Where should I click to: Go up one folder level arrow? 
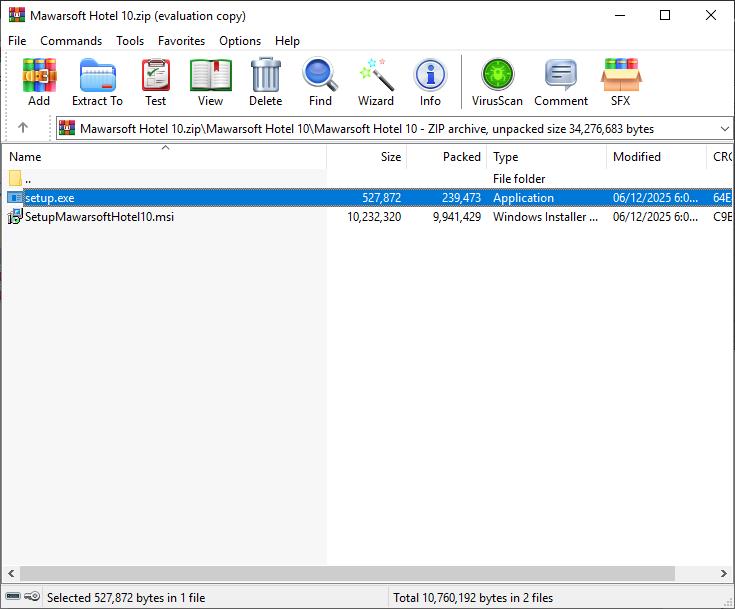pyautogui.click(x=23, y=128)
